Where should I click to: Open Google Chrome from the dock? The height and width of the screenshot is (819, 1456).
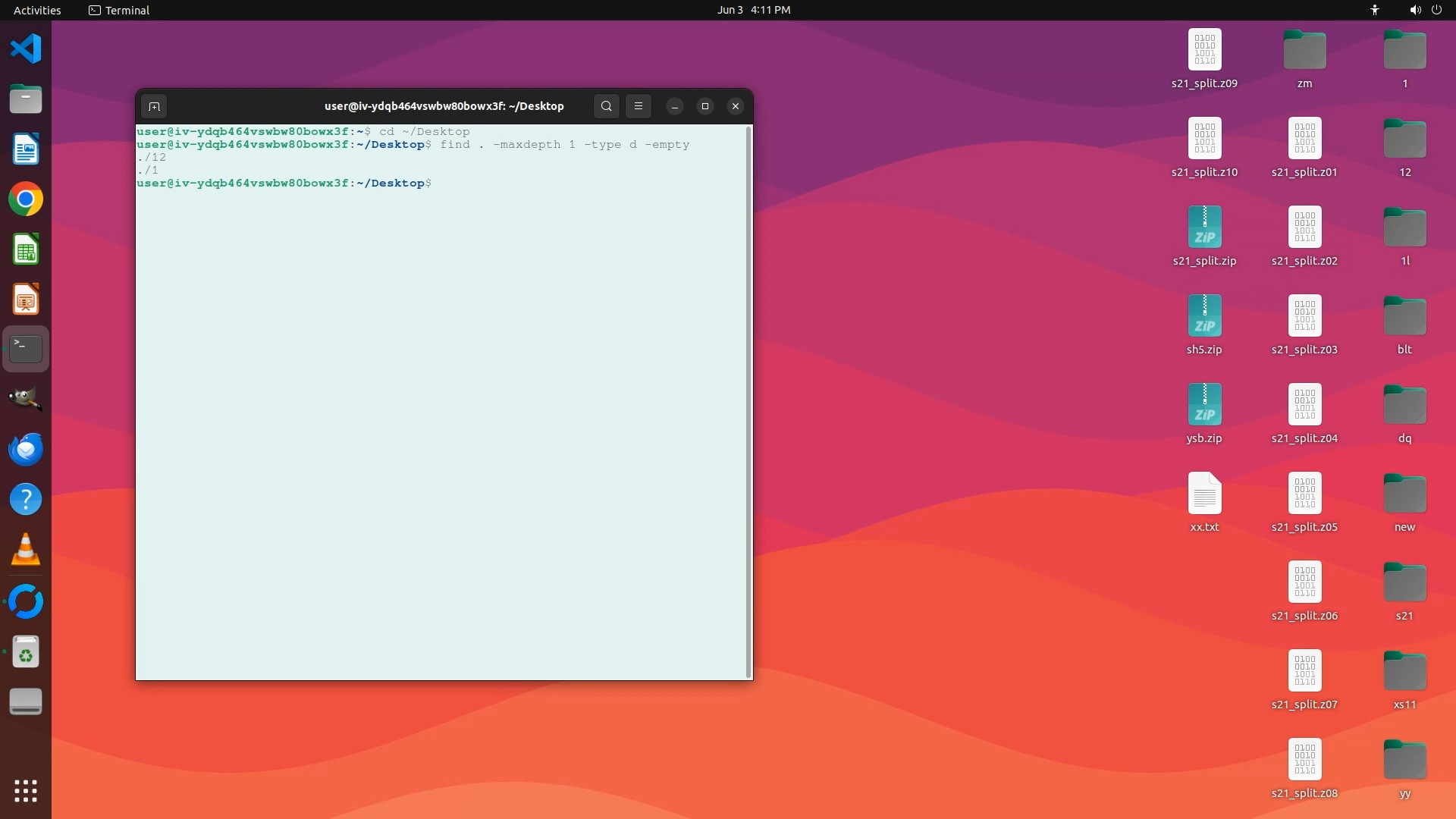coord(26,199)
